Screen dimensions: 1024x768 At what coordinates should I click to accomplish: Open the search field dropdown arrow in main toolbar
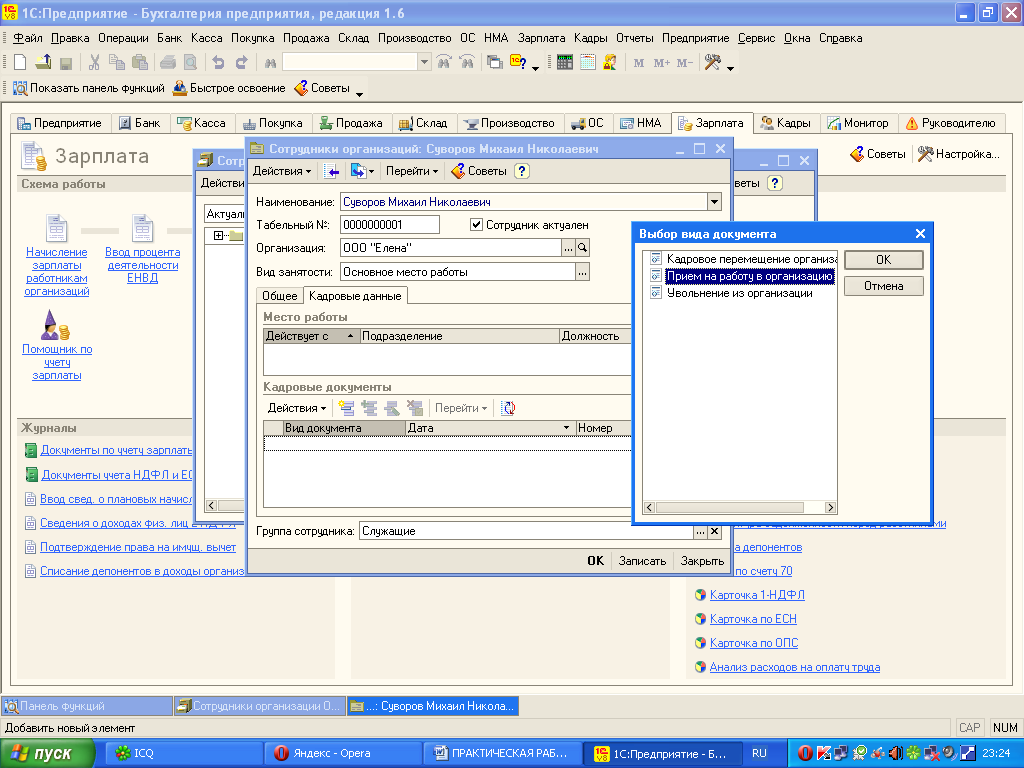(424, 63)
